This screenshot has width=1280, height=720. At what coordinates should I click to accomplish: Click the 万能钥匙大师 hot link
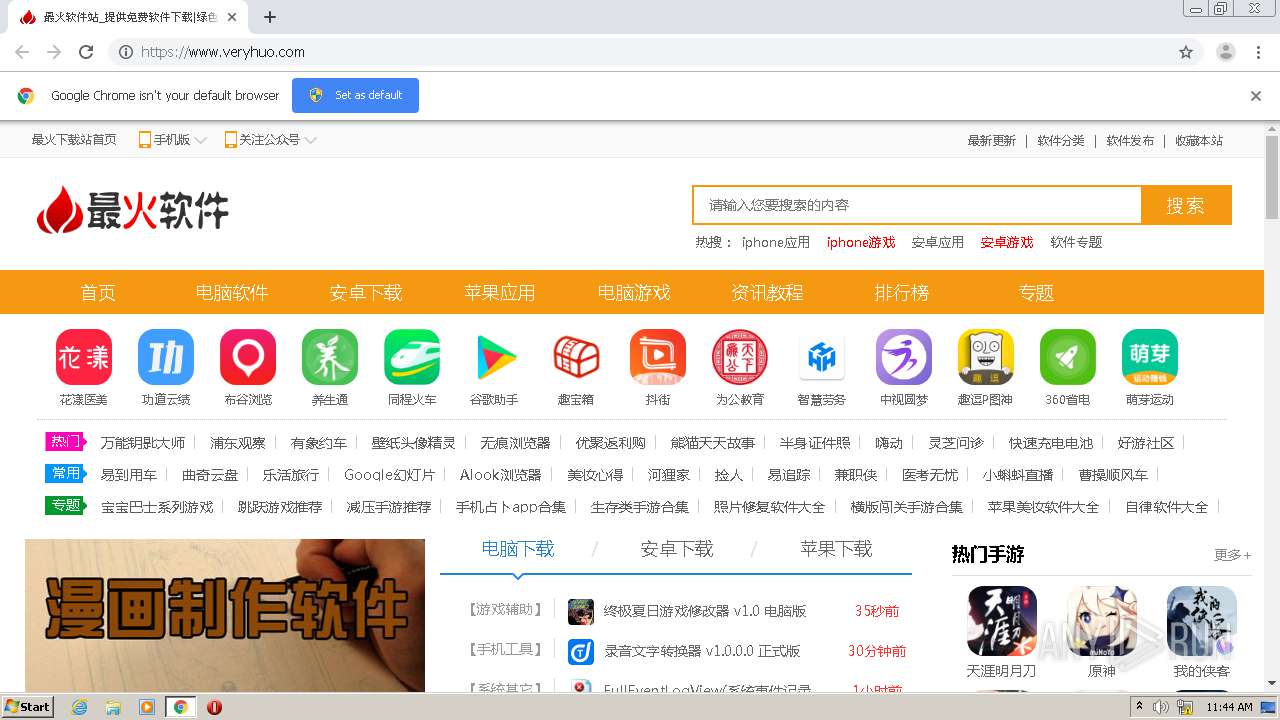pyautogui.click(x=143, y=443)
